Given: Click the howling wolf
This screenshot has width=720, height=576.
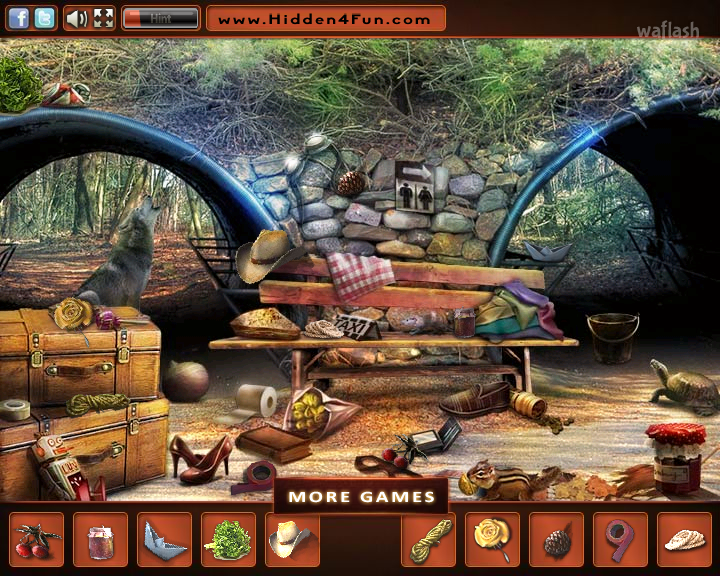Looking at the screenshot, I should click(122, 256).
